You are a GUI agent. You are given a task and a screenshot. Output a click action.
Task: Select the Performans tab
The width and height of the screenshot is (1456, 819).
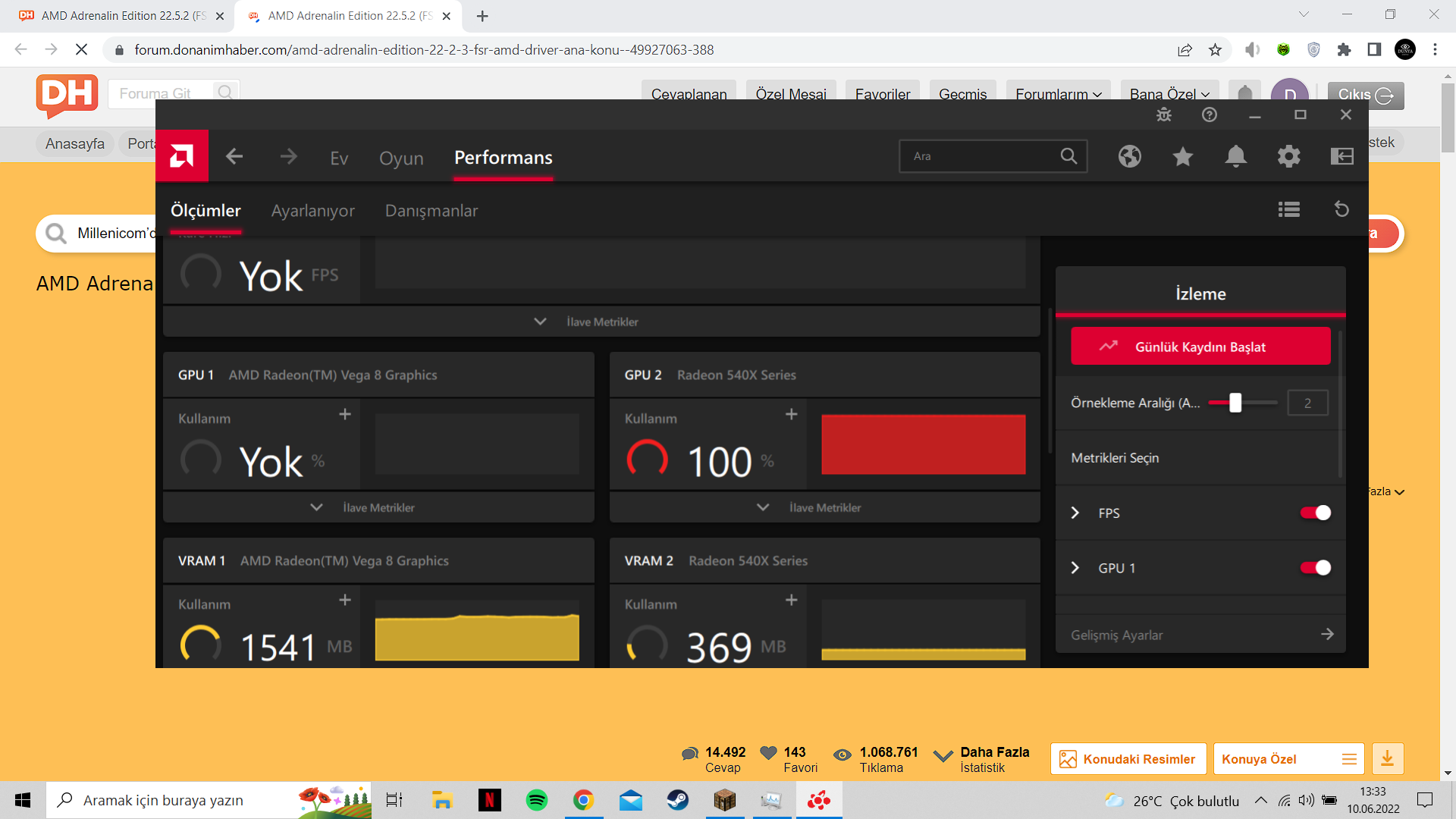coord(504,157)
